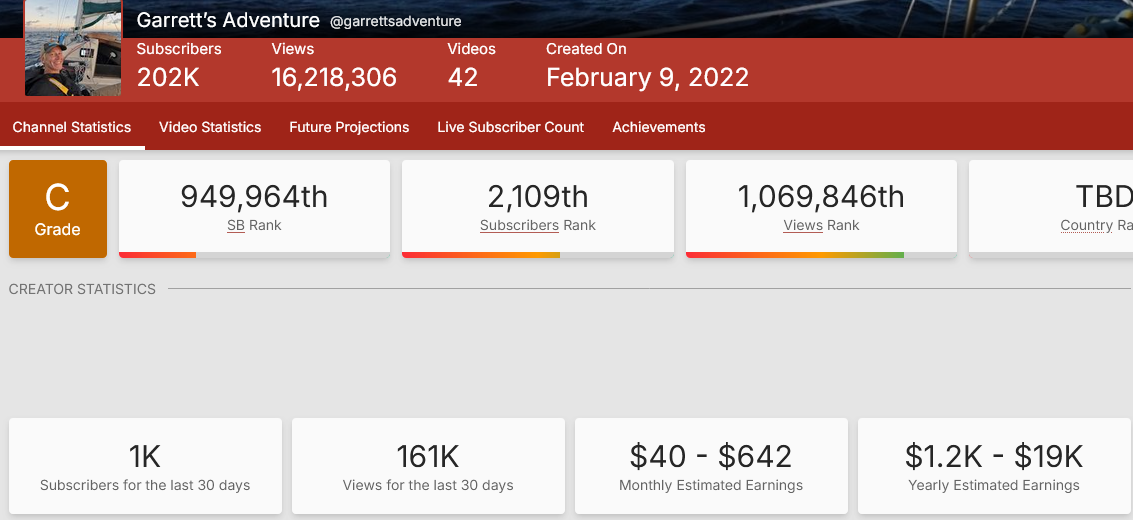Click the C Grade badge

click(x=58, y=208)
